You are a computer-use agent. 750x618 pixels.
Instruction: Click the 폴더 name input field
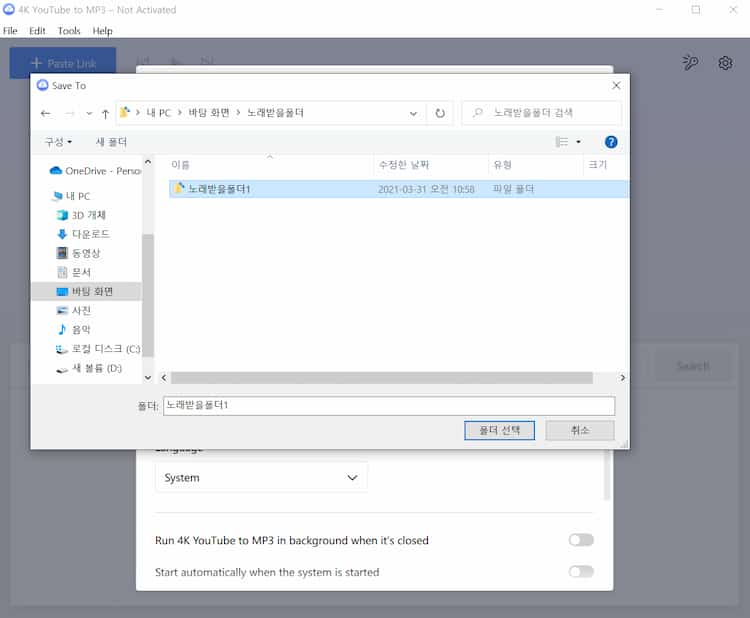[389, 406]
